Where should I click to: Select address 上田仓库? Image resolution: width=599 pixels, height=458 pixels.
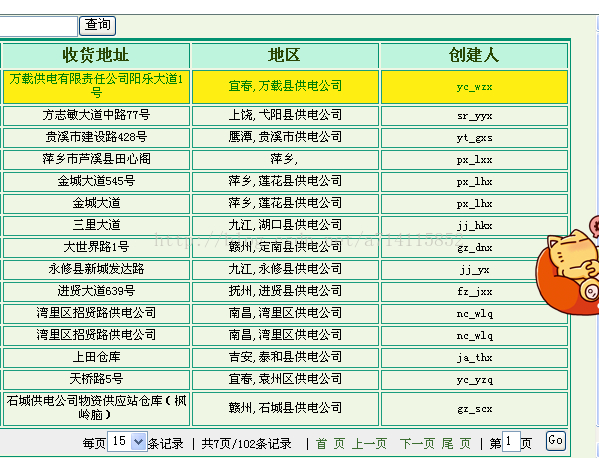[96, 358]
